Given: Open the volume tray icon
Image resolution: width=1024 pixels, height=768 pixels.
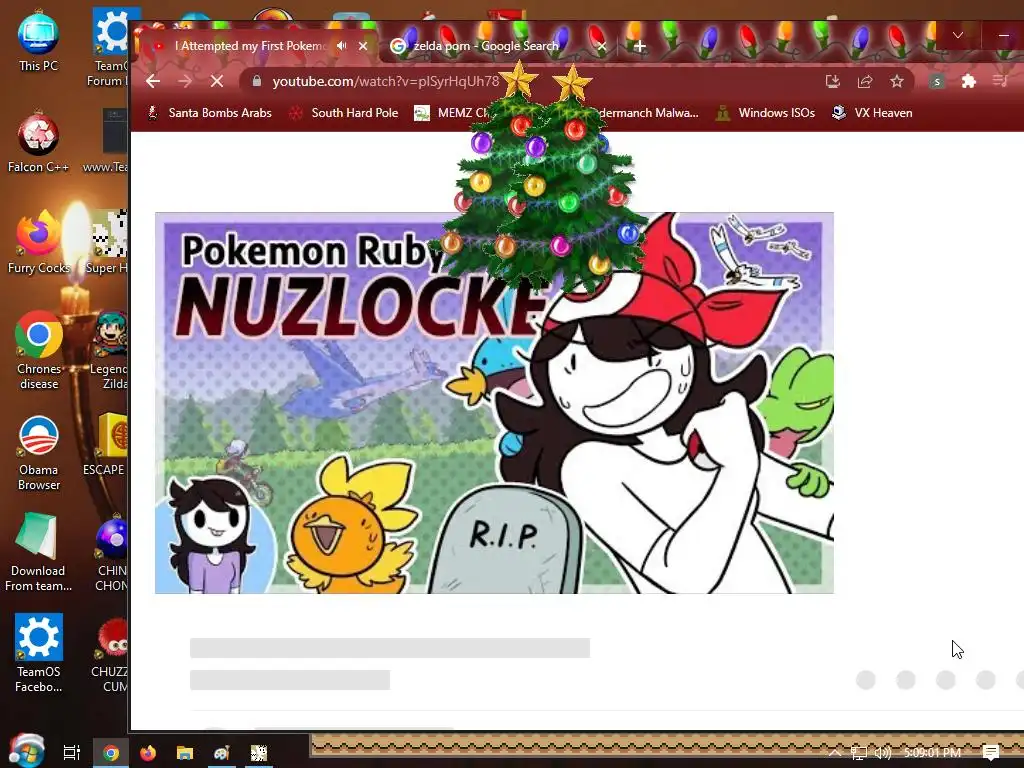Looking at the screenshot, I should pyautogui.click(x=883, y=753).
